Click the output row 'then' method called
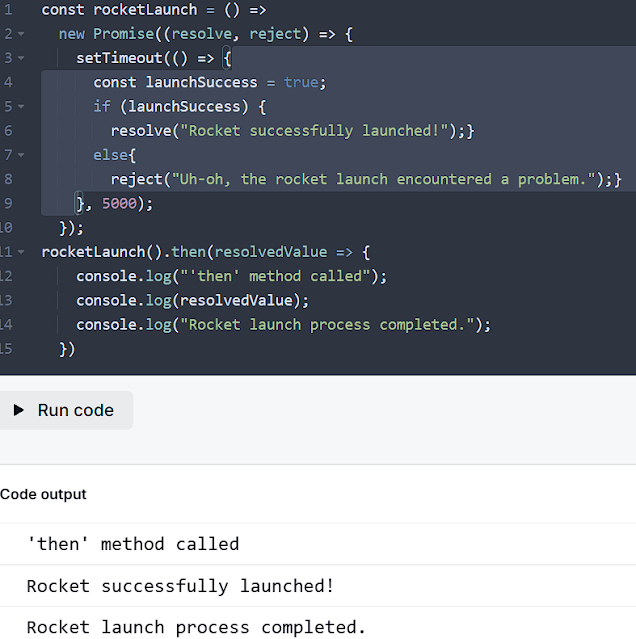Image resolution: width=636 pixels, height=639 pixels. coord(318,544)
